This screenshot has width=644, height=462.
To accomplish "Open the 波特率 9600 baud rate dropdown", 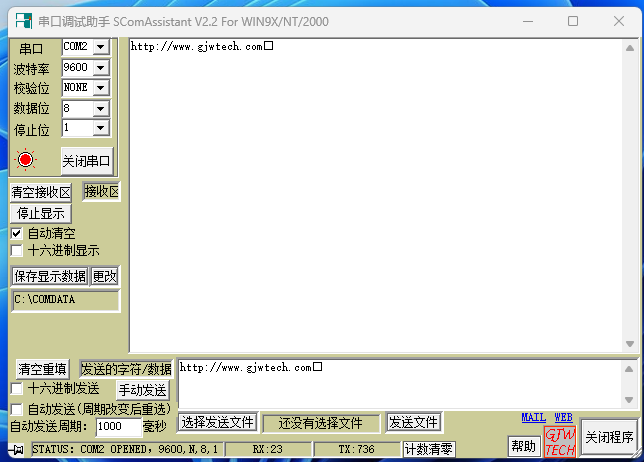I will [x=101, y=67].
